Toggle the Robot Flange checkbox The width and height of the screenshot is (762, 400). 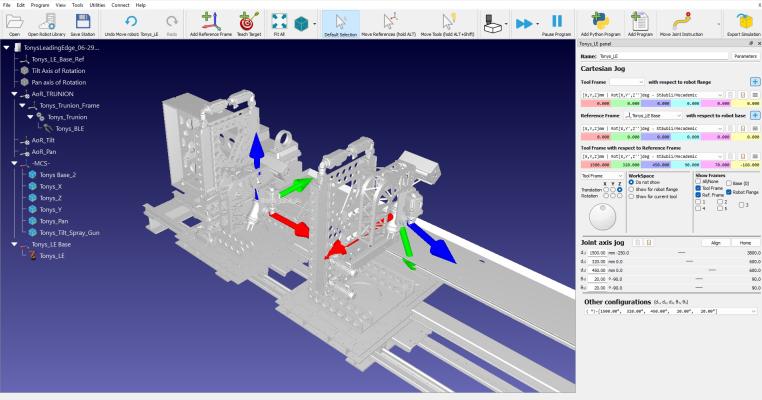pyautogui.click(x=729, y=192)
